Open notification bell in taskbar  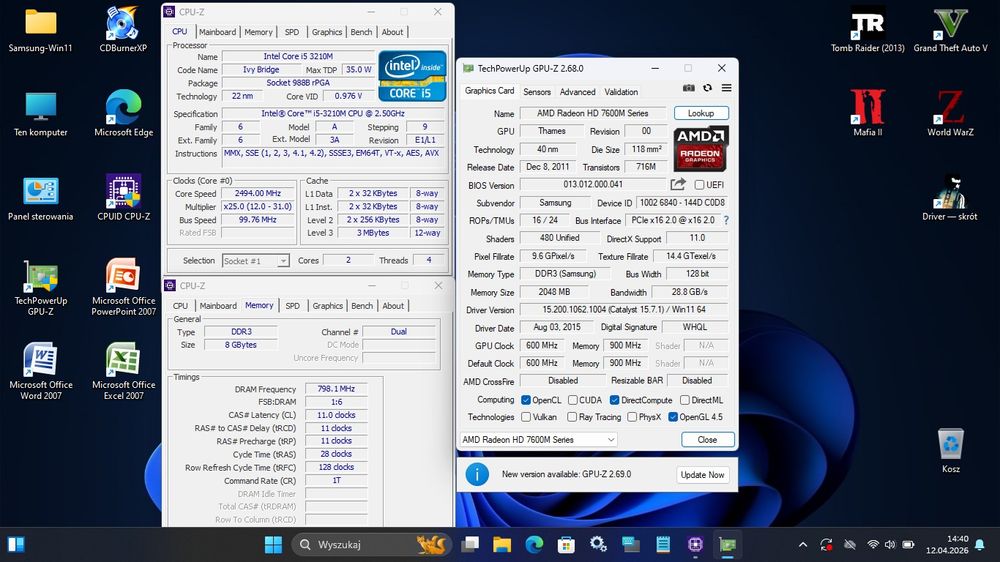tap(980, 545)
